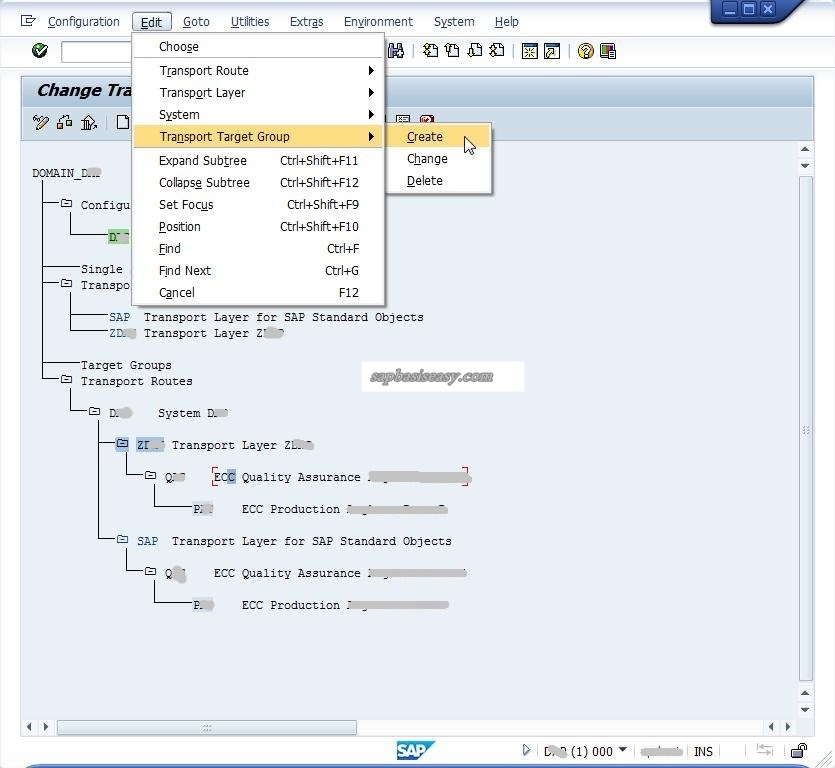
Task: Select Collapse Subtree menu entry
Action: [x=258, y=183]
